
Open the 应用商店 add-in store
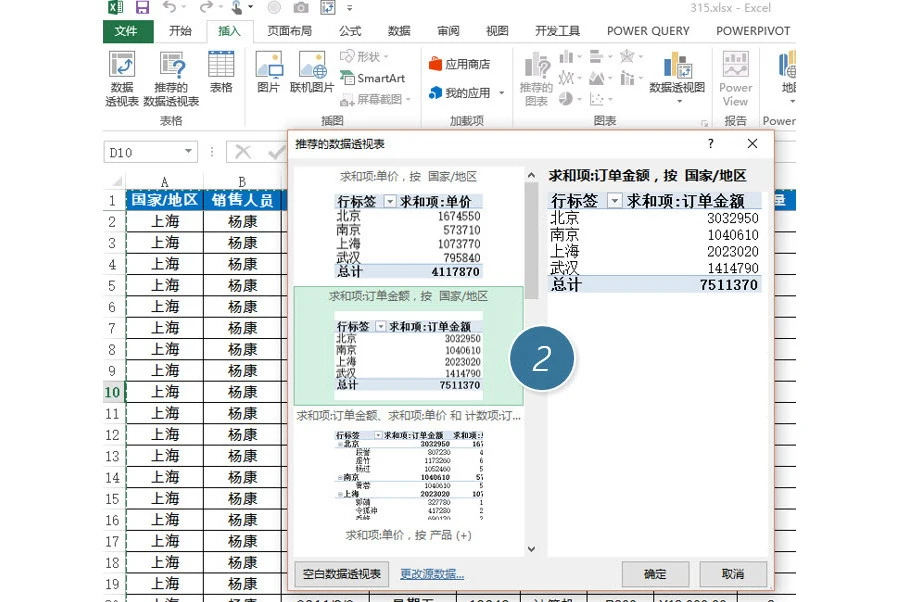point(460,64)
